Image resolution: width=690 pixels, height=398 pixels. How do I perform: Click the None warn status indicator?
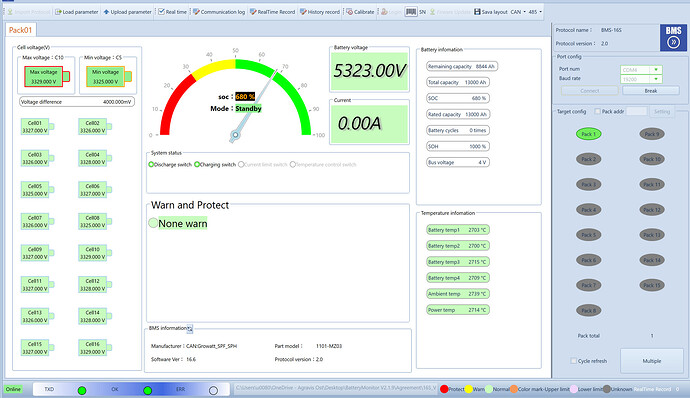pos(153,223)
